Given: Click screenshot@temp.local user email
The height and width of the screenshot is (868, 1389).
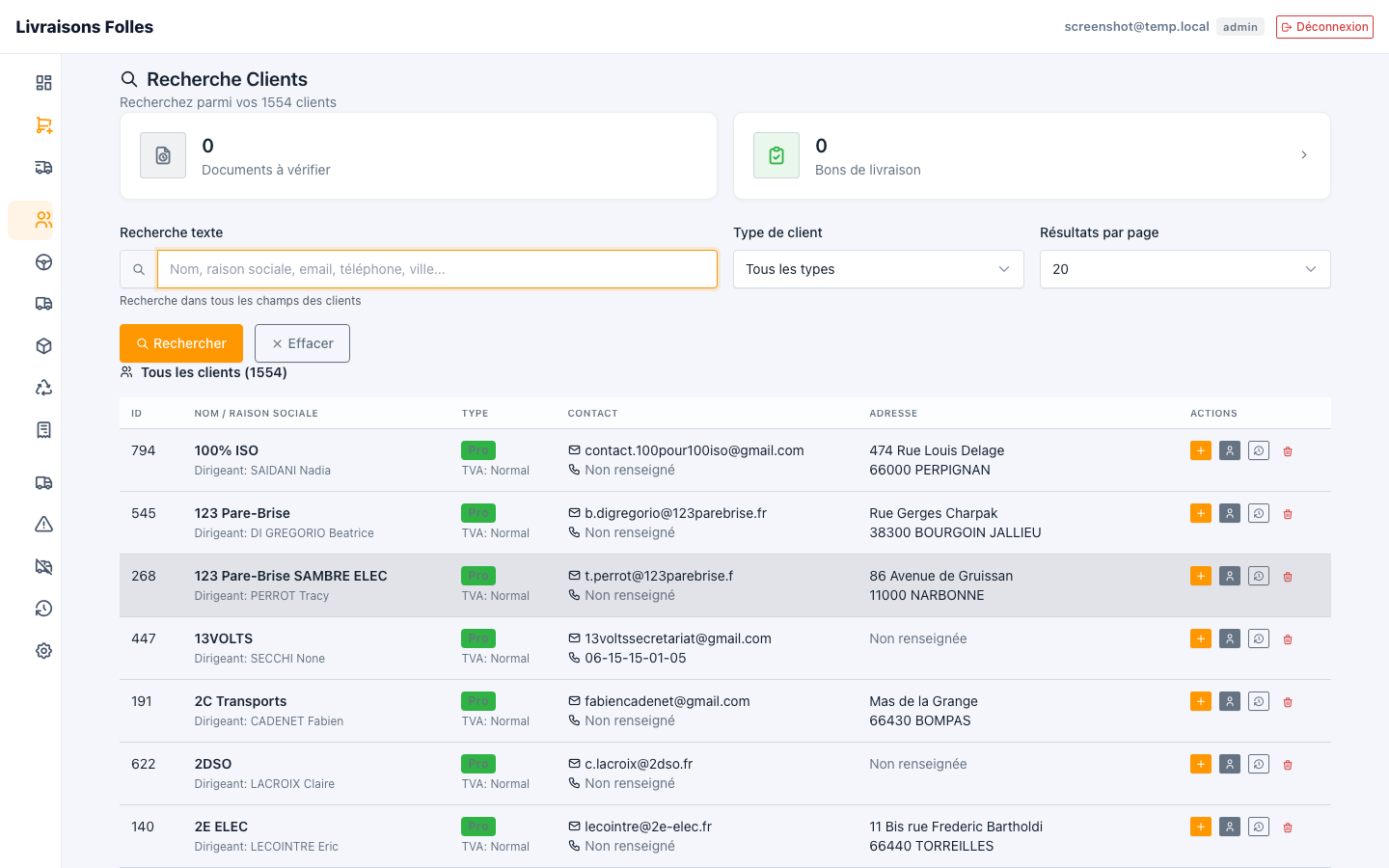Looking at the screenshot, I should coord(1136,27).
